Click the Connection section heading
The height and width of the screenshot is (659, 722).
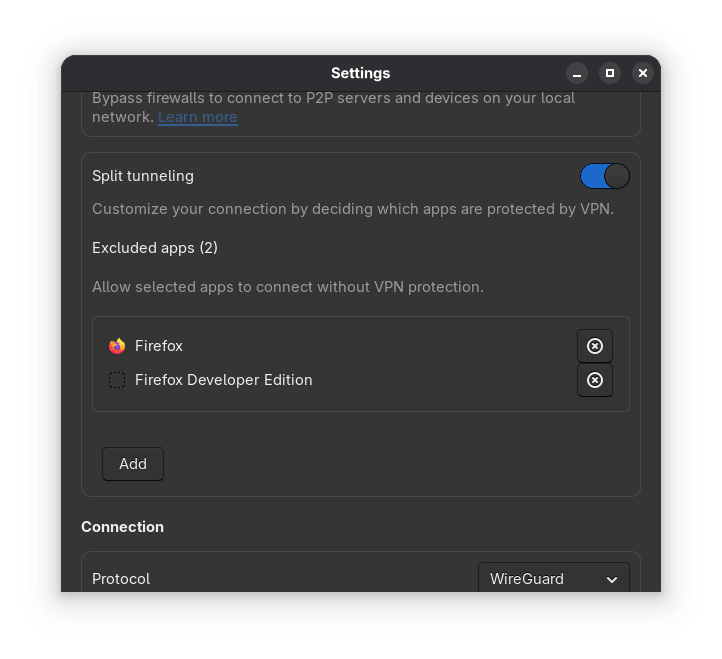(122, 527)
